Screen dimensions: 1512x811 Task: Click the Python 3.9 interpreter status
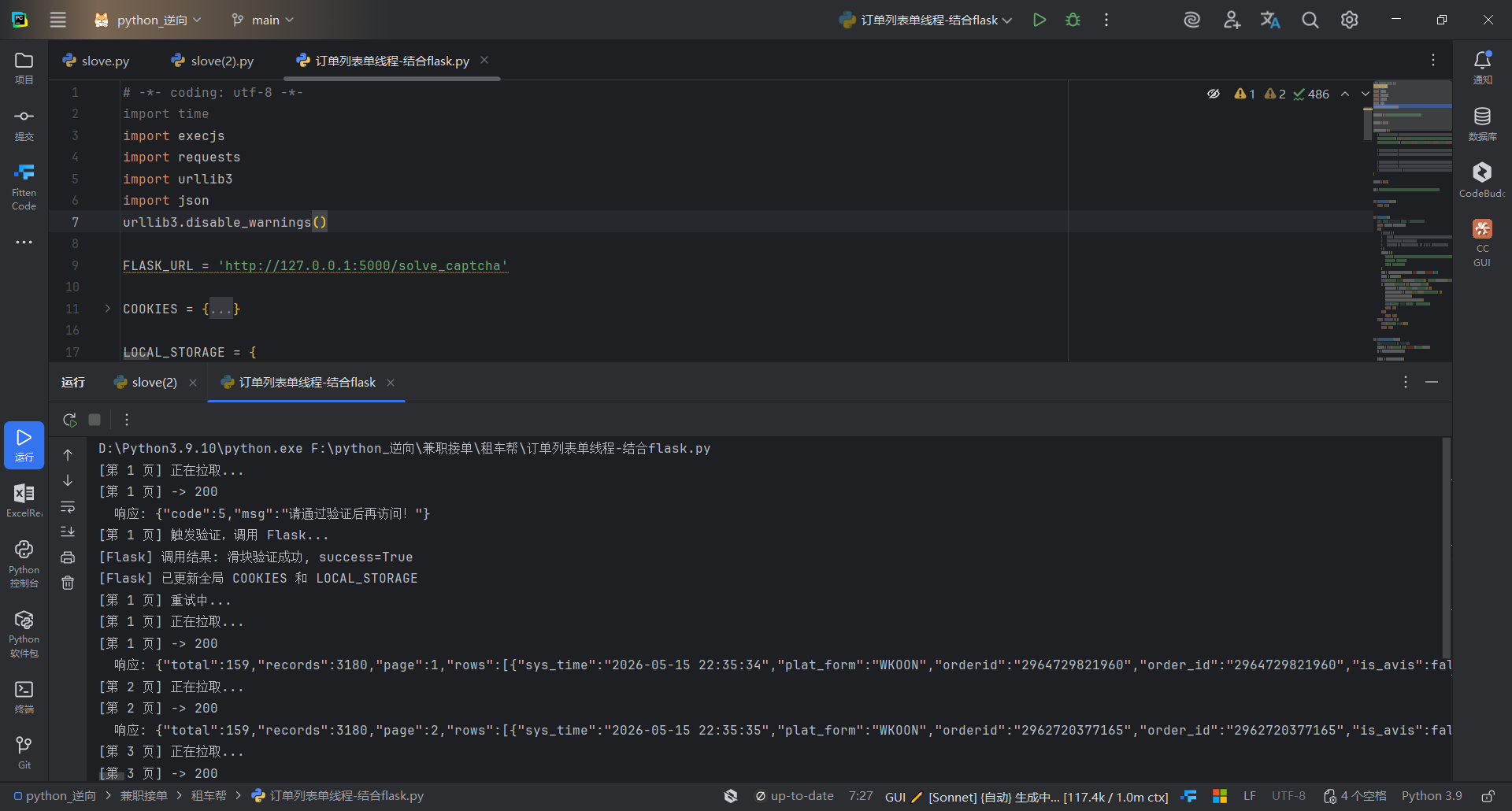(x=1432, y=796)
